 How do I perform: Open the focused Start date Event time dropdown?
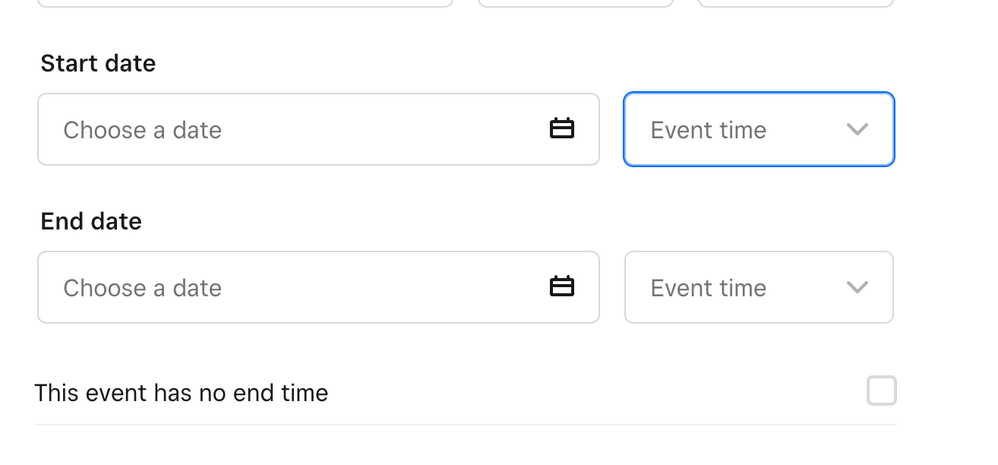coord(758,129)
